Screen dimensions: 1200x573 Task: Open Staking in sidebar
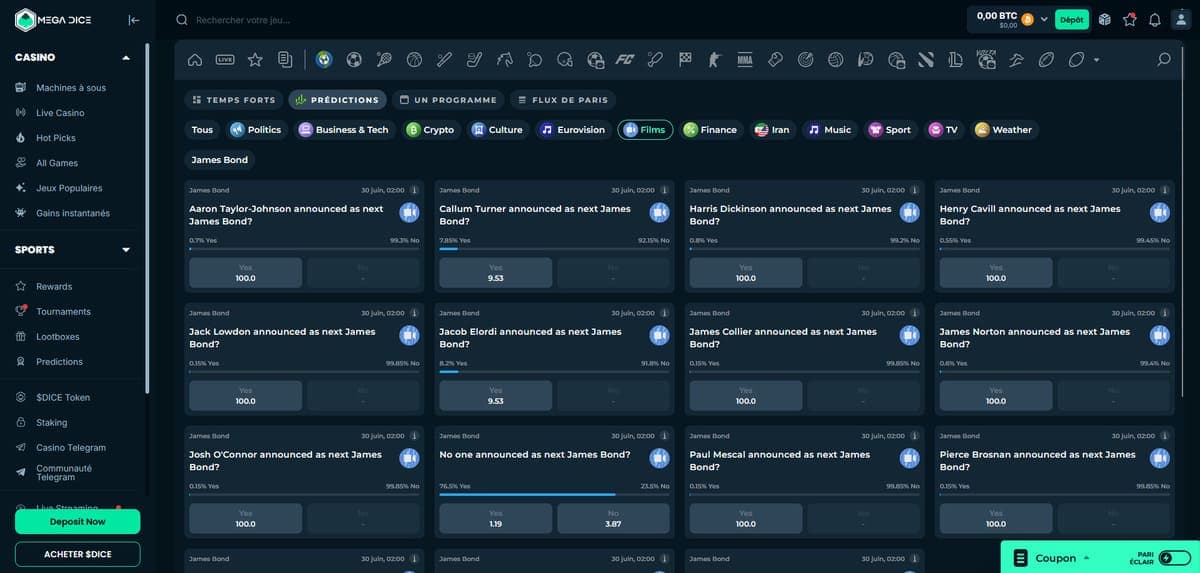pos(51,423)
